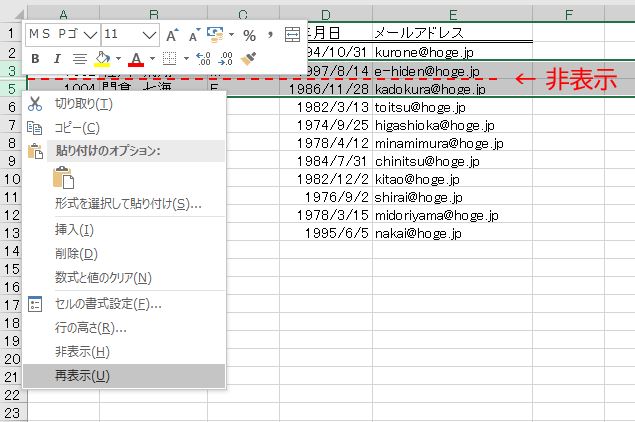Open the font color dropdown arrow
635x422 pixels.
coord(152,59)
